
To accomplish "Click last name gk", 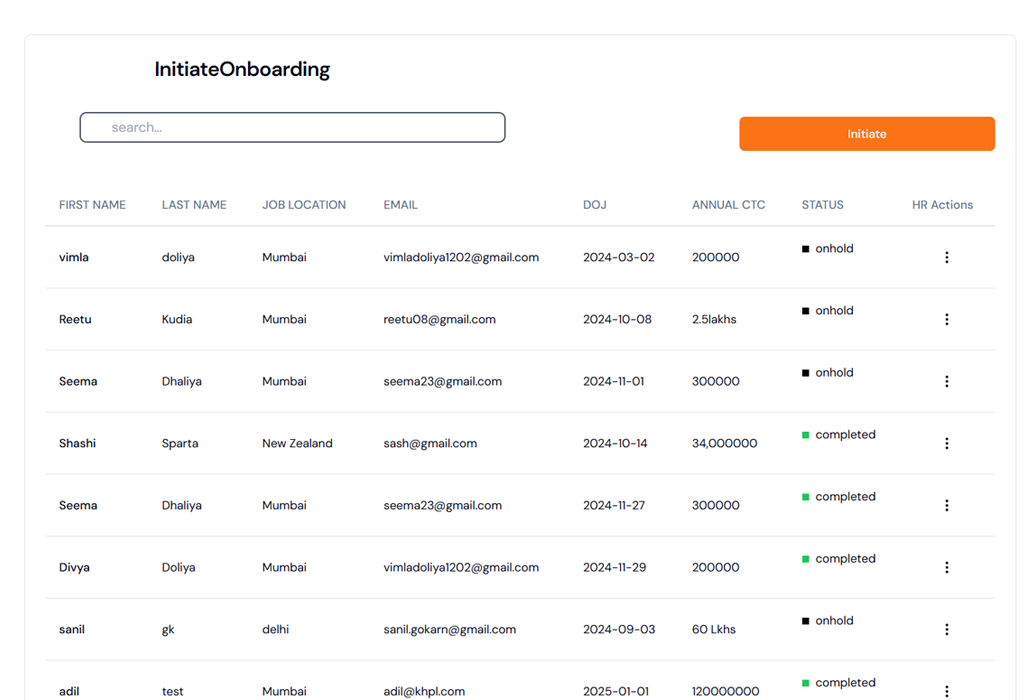I will click(x=168, y=629).
